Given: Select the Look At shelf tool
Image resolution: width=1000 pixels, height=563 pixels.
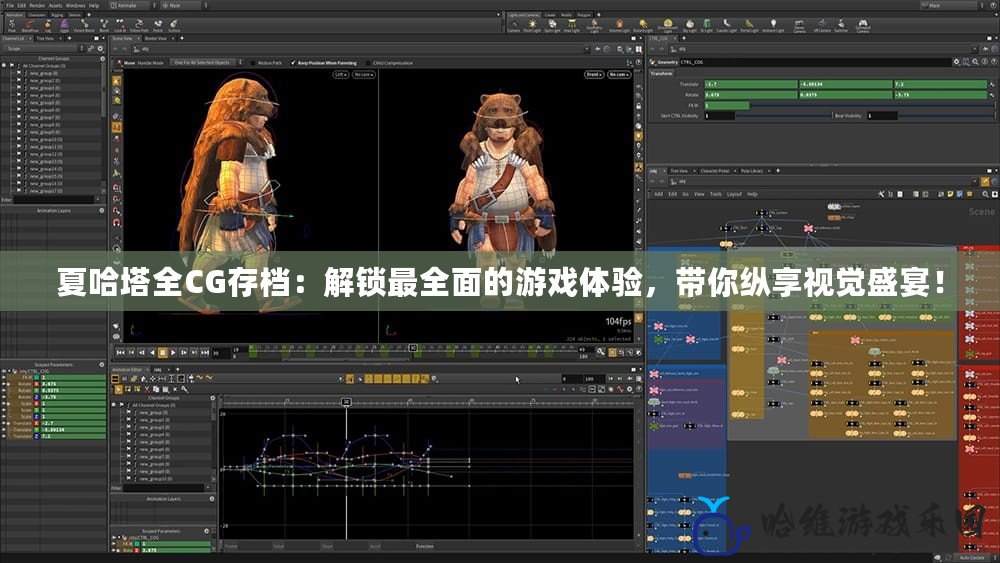Looking at the screenshot, I should point(121,26).
